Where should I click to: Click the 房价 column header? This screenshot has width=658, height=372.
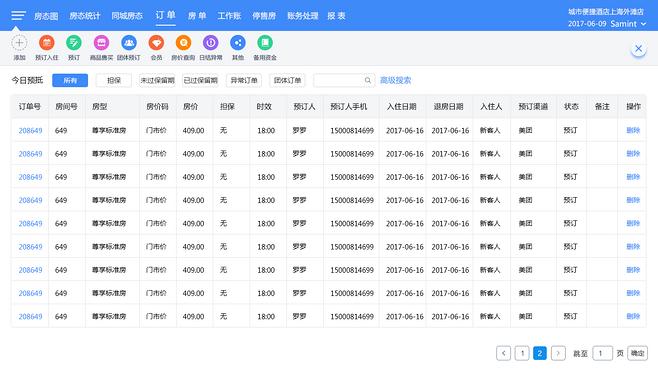click(190, 107)
